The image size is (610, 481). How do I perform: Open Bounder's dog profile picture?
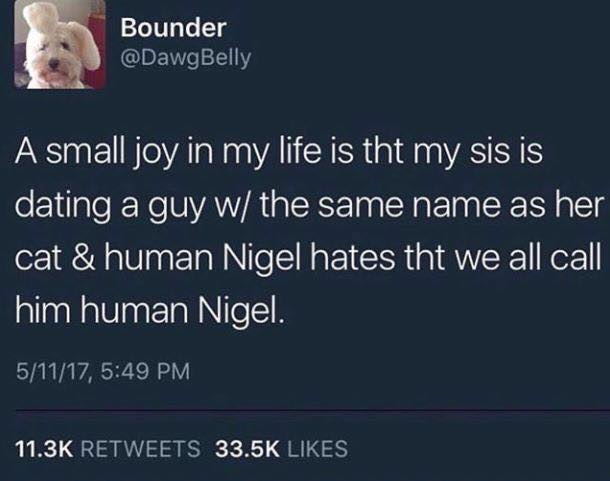click(x=60, y=44)
